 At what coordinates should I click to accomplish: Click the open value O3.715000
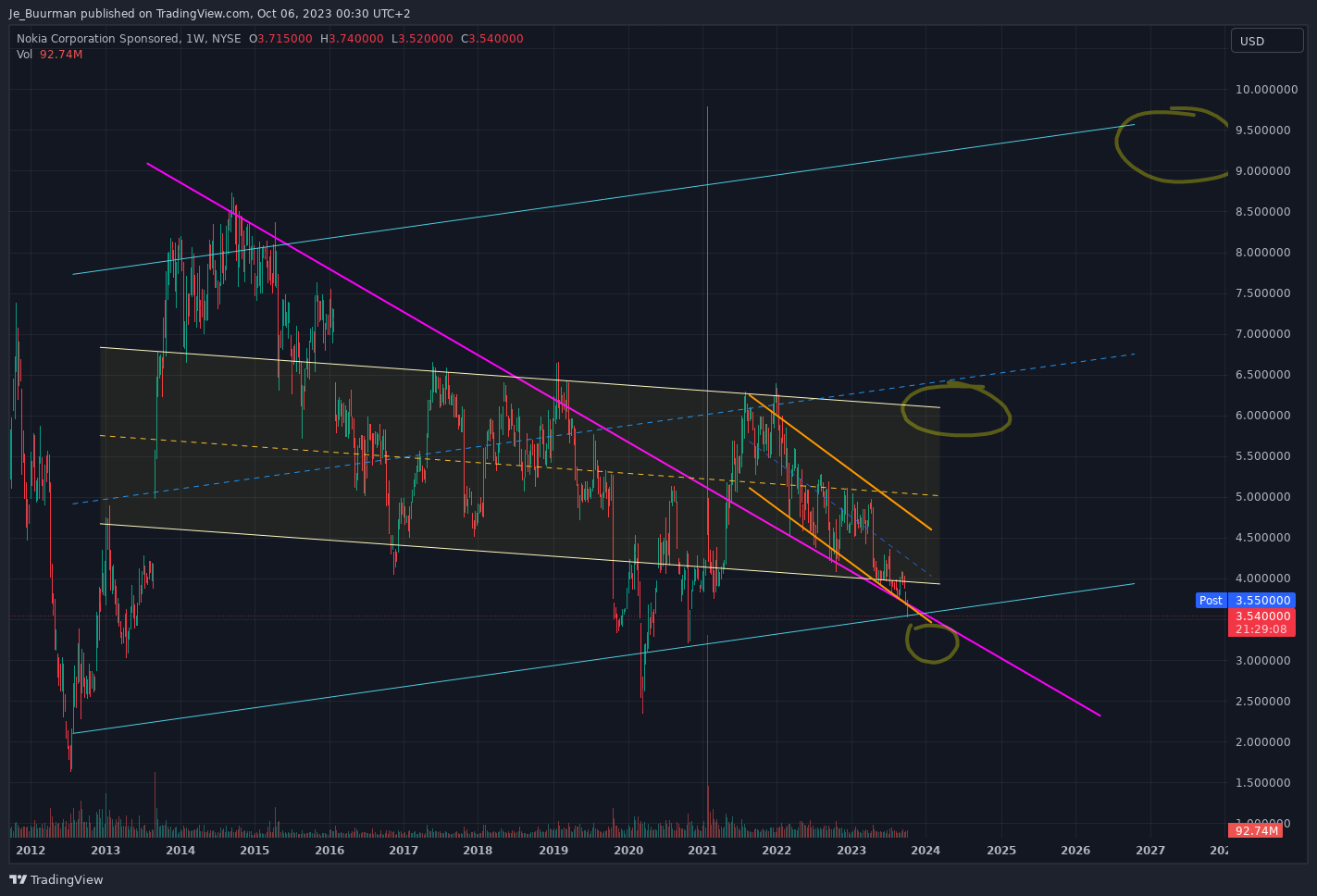pyautogui.click(x=280, y=39)
